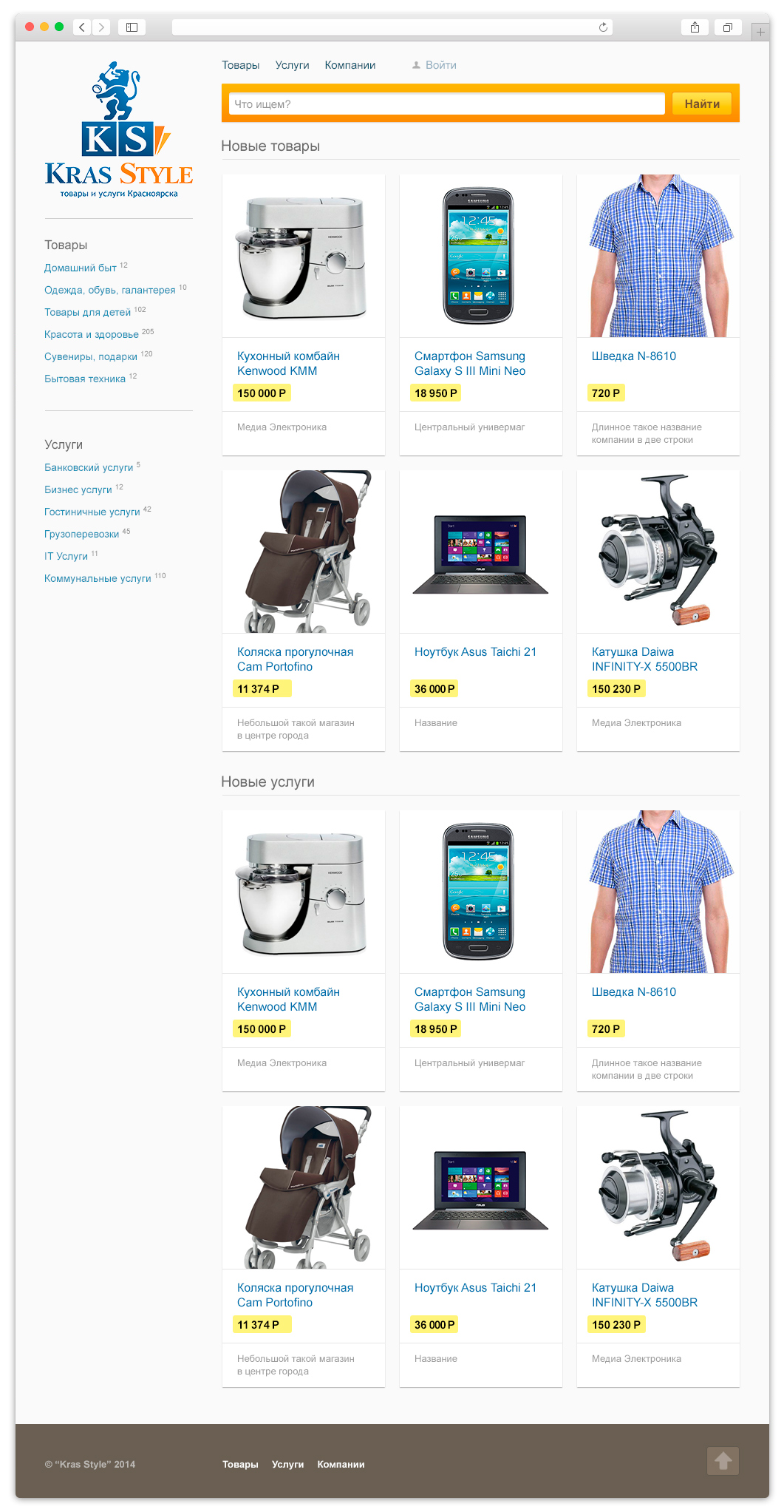Click the scroll-to-top arrow in footer
The width and height of the screenshot is (784, 1512).
[x=723, y=1460]
